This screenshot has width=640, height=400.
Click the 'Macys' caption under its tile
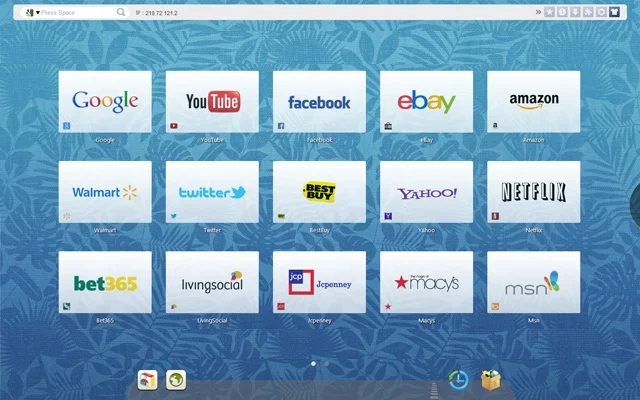click(x=427, y=320)
